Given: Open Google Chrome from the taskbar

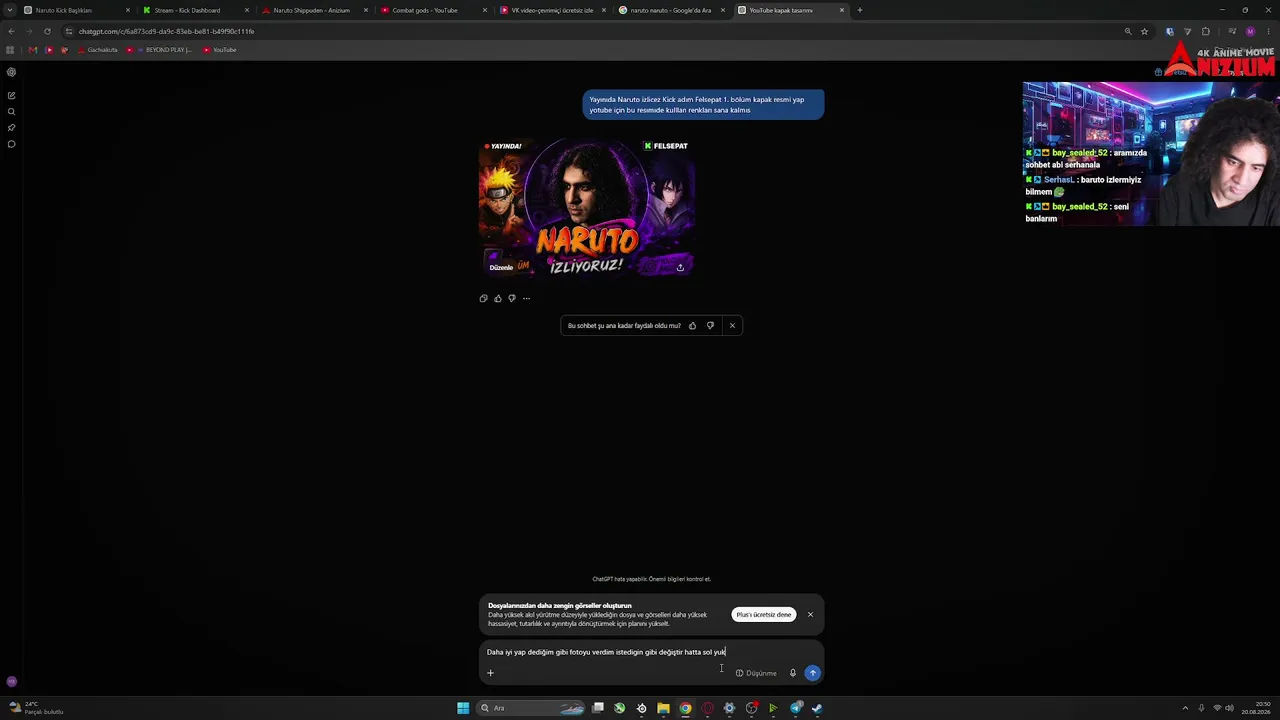Looking at the screenshot, I should click(x=685, y=708).
